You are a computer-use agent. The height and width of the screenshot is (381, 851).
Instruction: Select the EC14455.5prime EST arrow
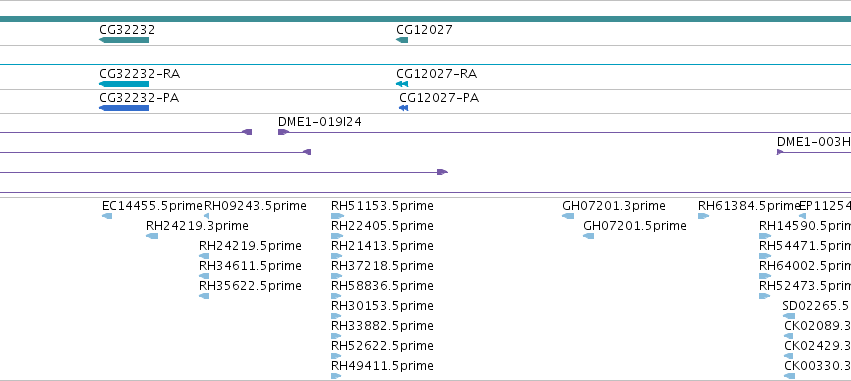click(x=107, y=216)
